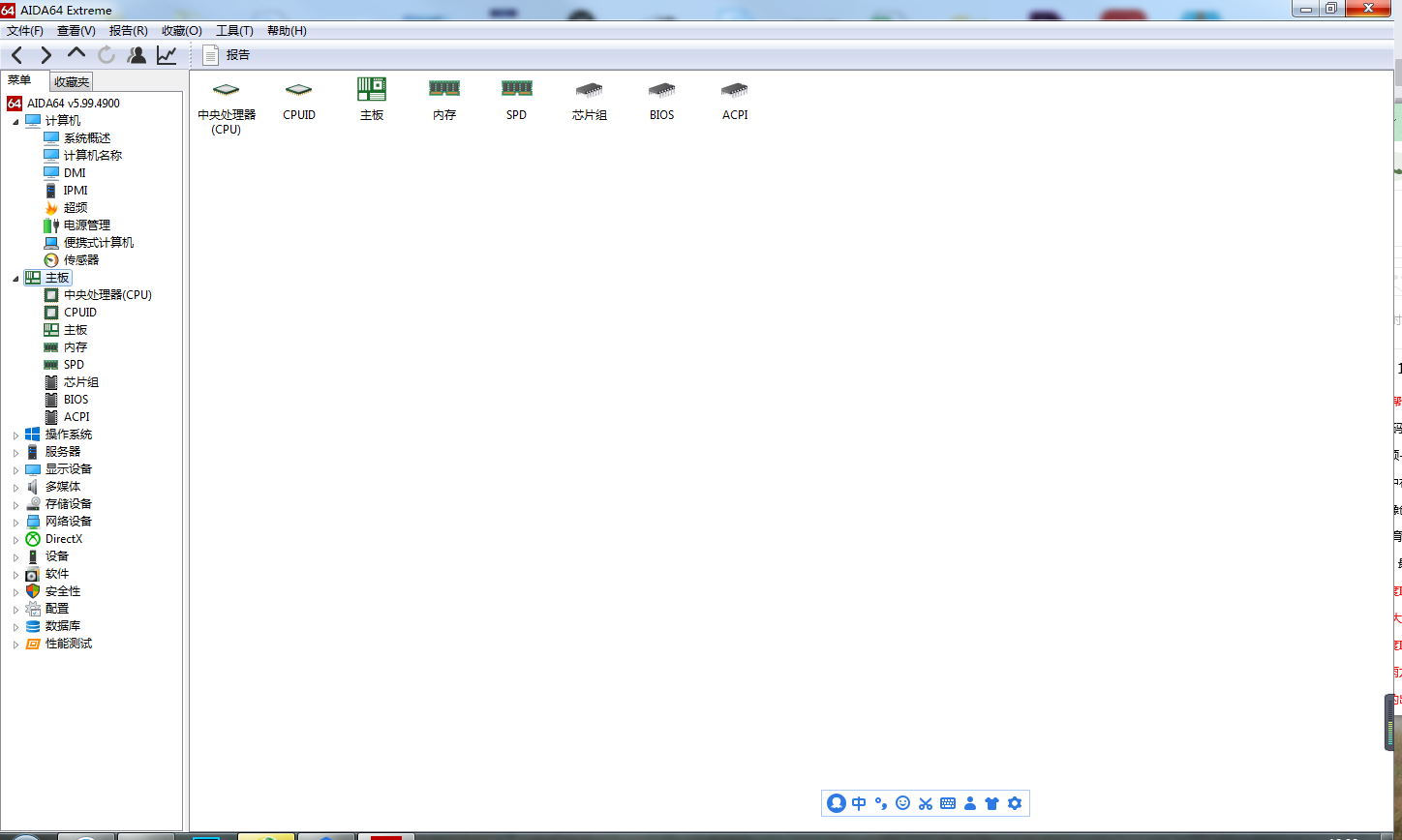Image resolution: width=1402 pixels, height=840 pixels.
Task: Select 便携式计算机 in the tree
Action: pos(99,242)
